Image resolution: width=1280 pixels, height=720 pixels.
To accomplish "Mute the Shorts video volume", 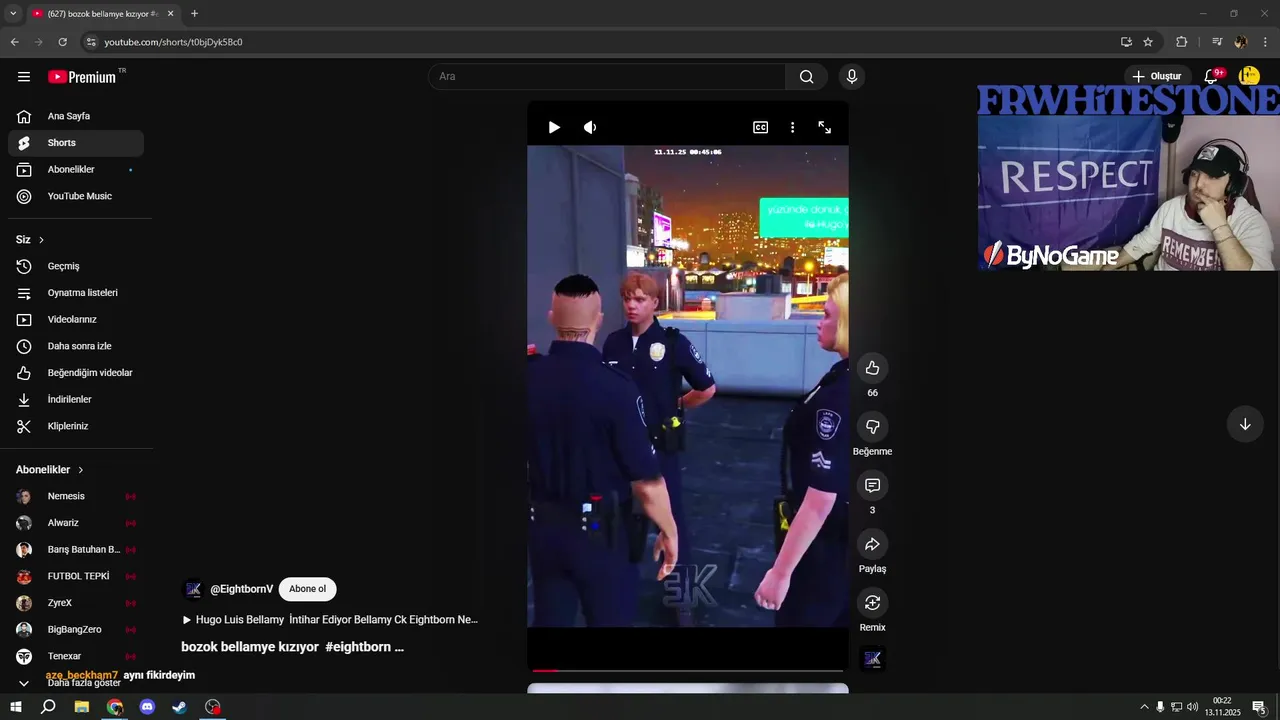I will click(x=590, y=127).
